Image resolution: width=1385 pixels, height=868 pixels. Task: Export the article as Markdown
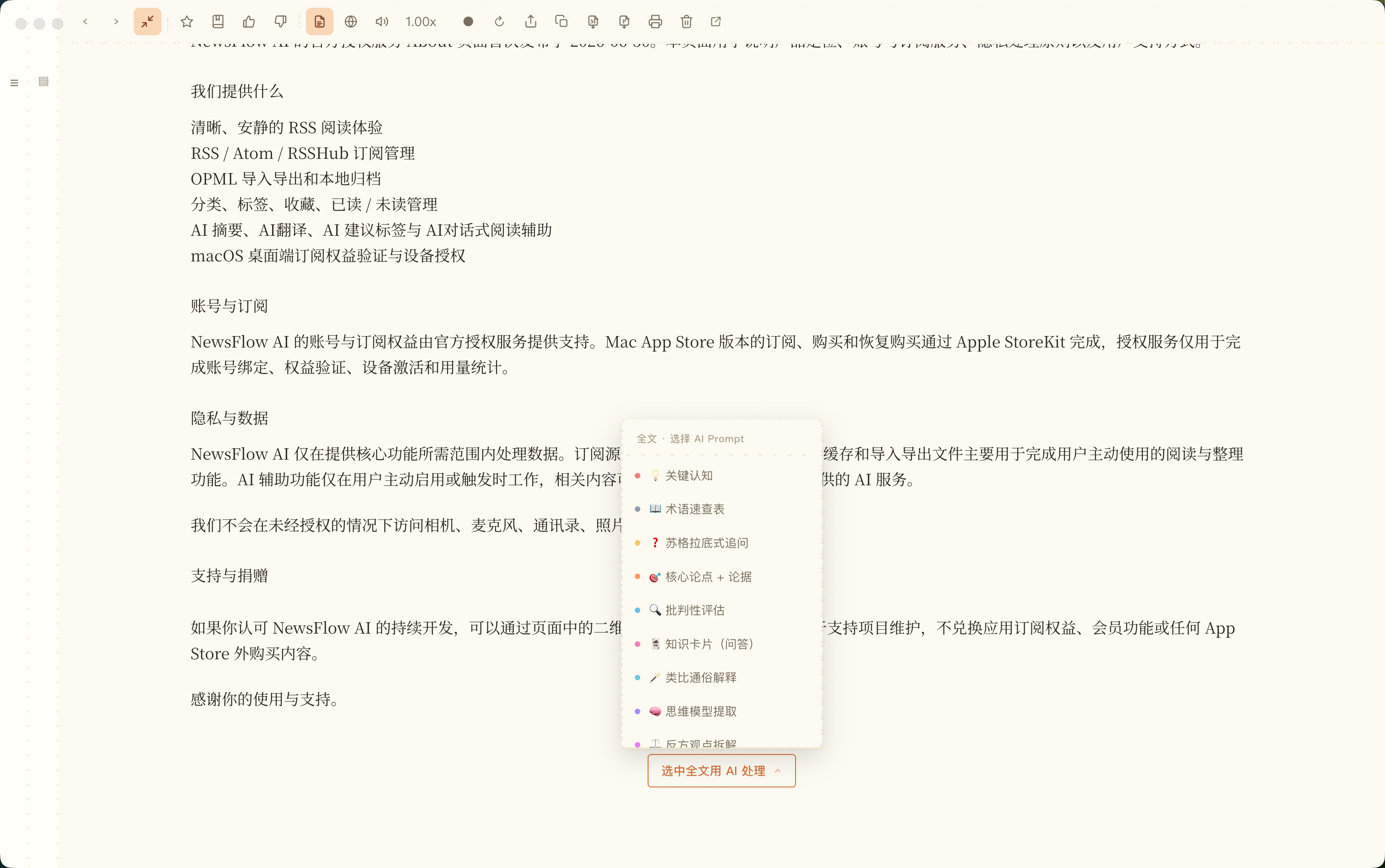593,22
